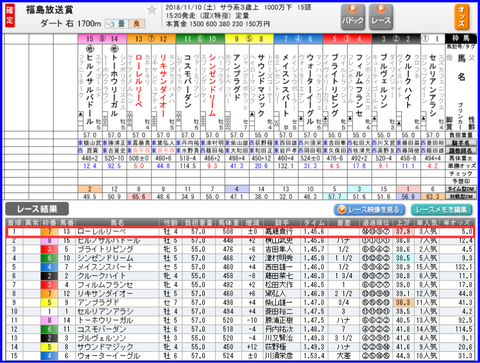
Task: Select セルリアンアラシ in the results table
Action: [105, 312]
